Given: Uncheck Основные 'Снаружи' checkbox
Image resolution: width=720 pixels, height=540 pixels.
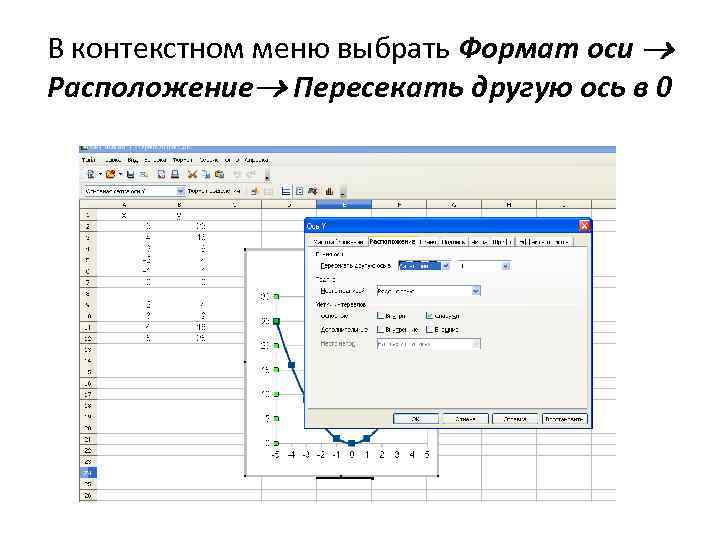Looking at the screenshot, I should [x=429, y=315].
